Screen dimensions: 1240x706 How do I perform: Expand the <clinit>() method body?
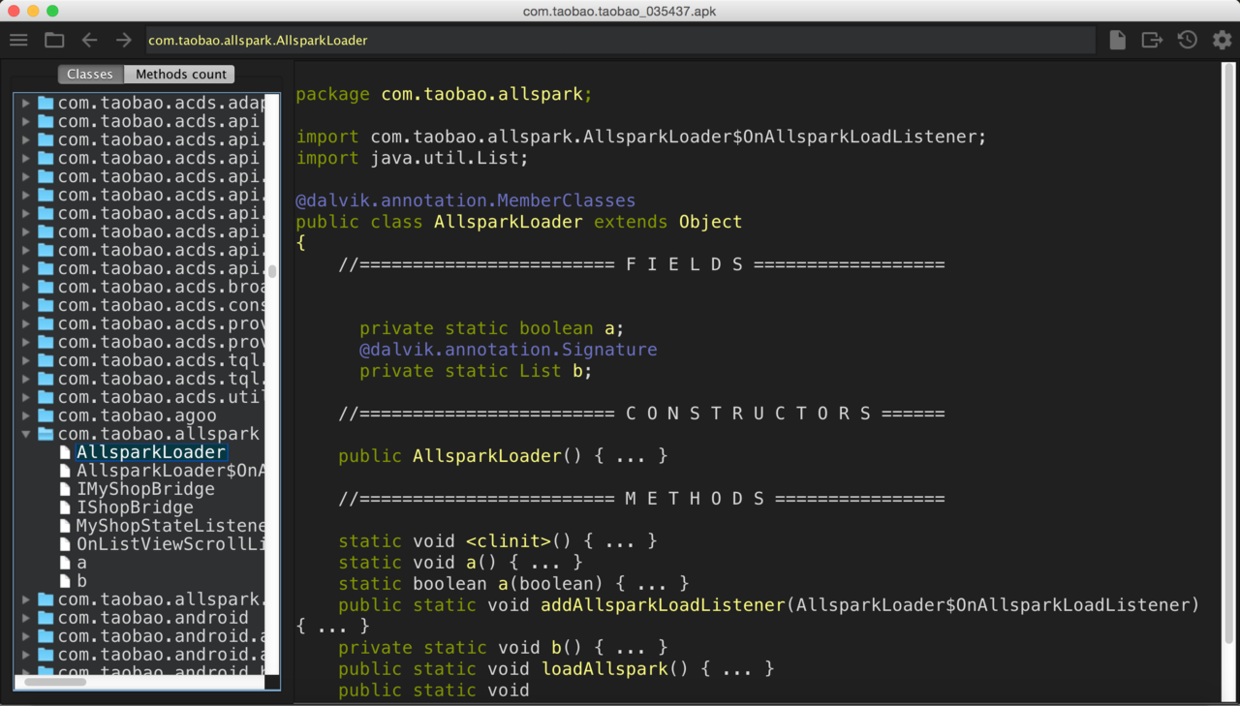(620, 541)
